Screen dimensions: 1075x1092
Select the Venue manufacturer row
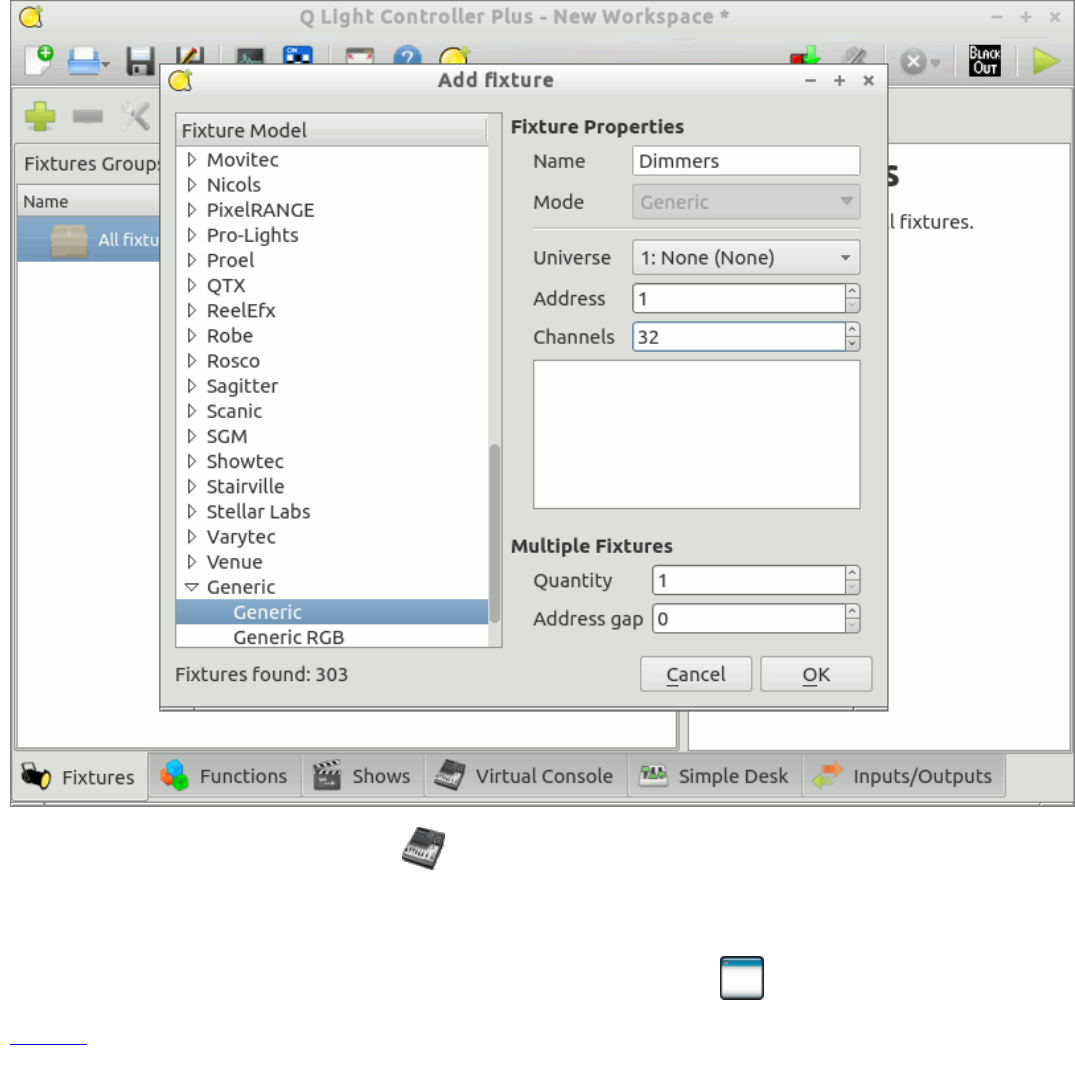click(x=332, y=562)
